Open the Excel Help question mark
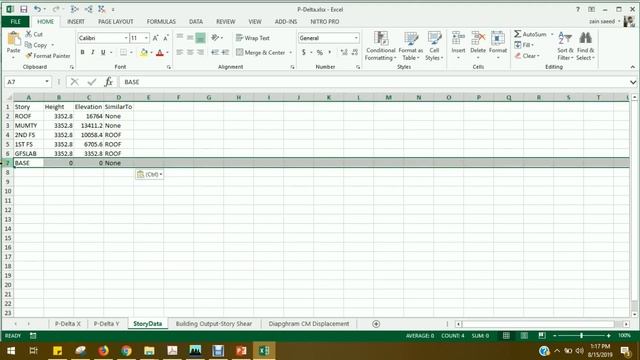The height and width of the screenshot is (360, 640). click(578, 9)
